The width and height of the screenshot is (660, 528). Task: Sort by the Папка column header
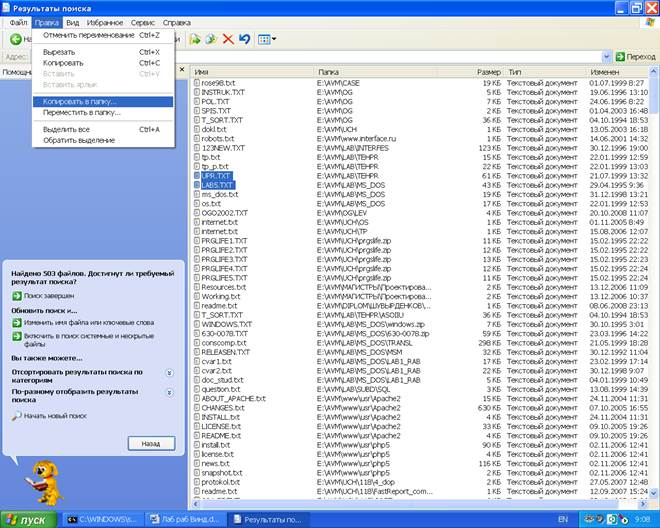click(x=376, y=72)
